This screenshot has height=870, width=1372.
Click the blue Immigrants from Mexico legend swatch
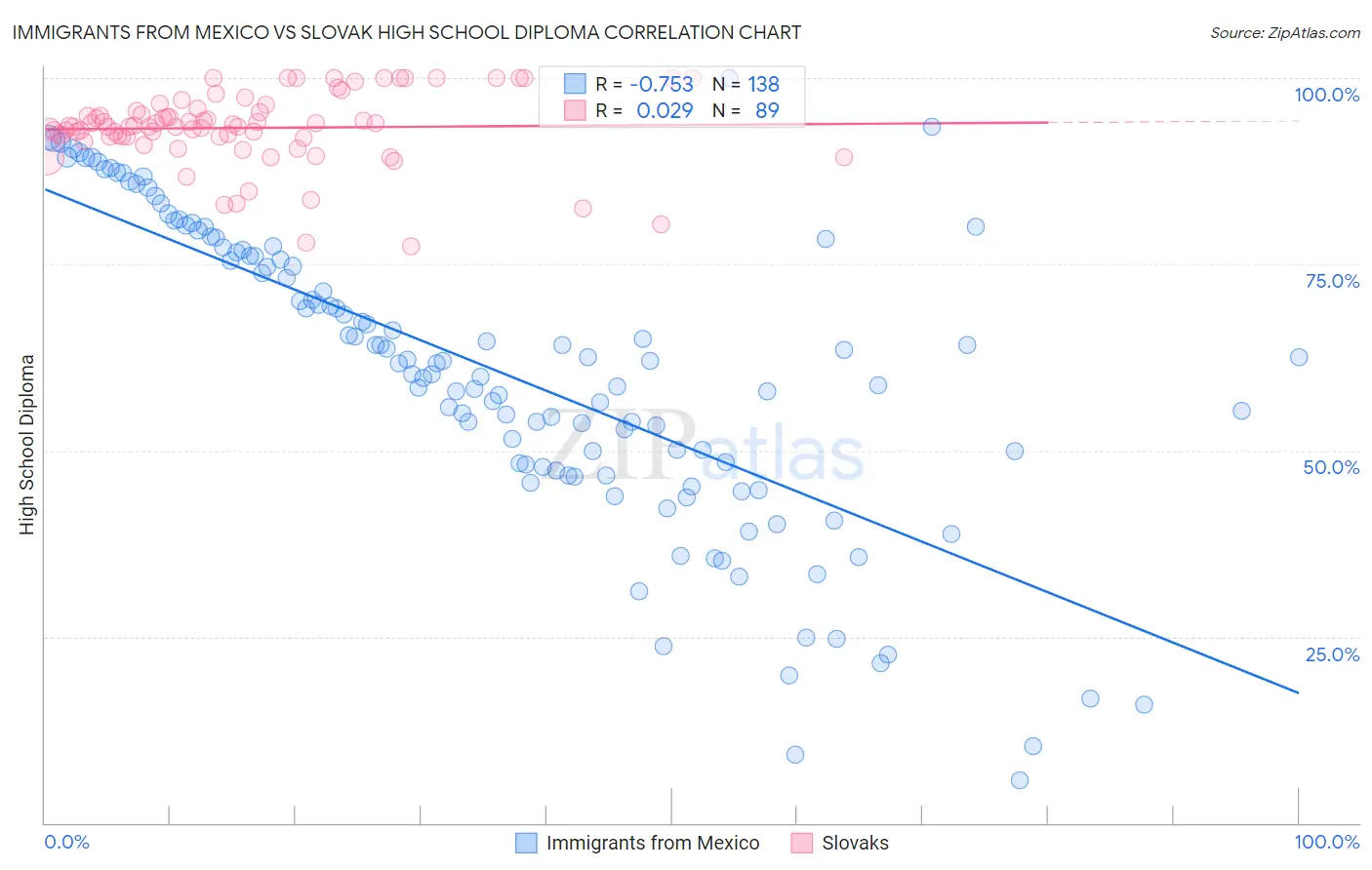[526, 843]
